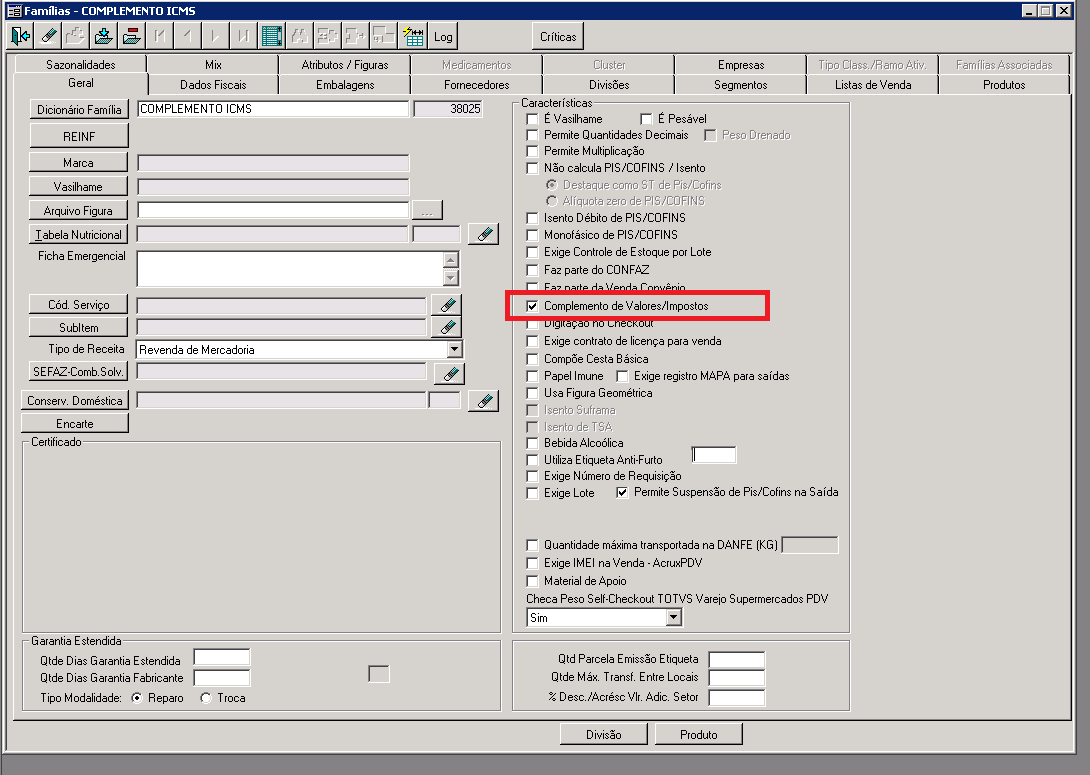The image size is (1090, 775).
Task: Check Monofásico de PIS/COFINS
Action: click(532, 235)
